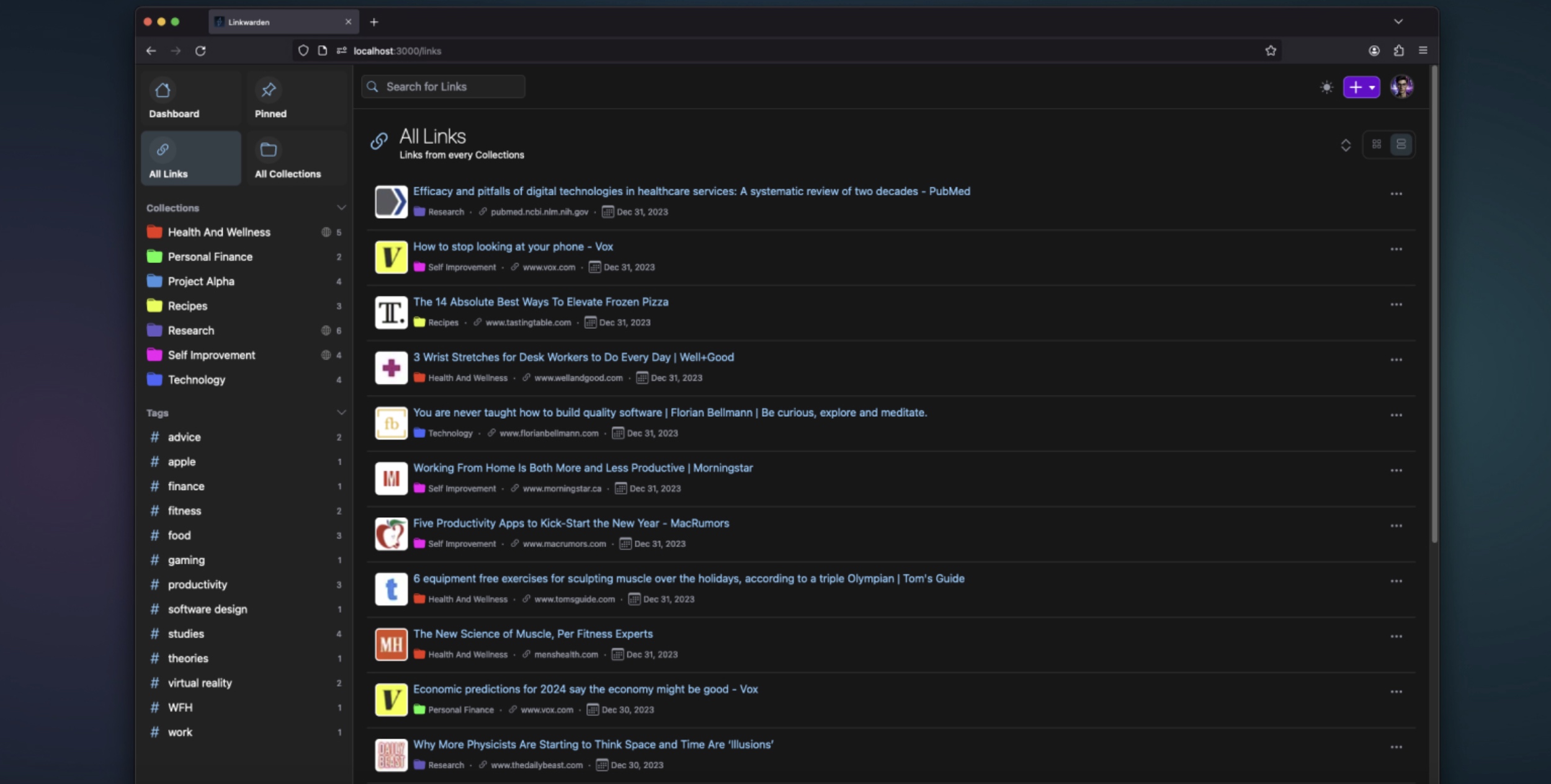Select the studies tag
Image resolution: width=1551 pixels, height=784 pixels.
244,634
